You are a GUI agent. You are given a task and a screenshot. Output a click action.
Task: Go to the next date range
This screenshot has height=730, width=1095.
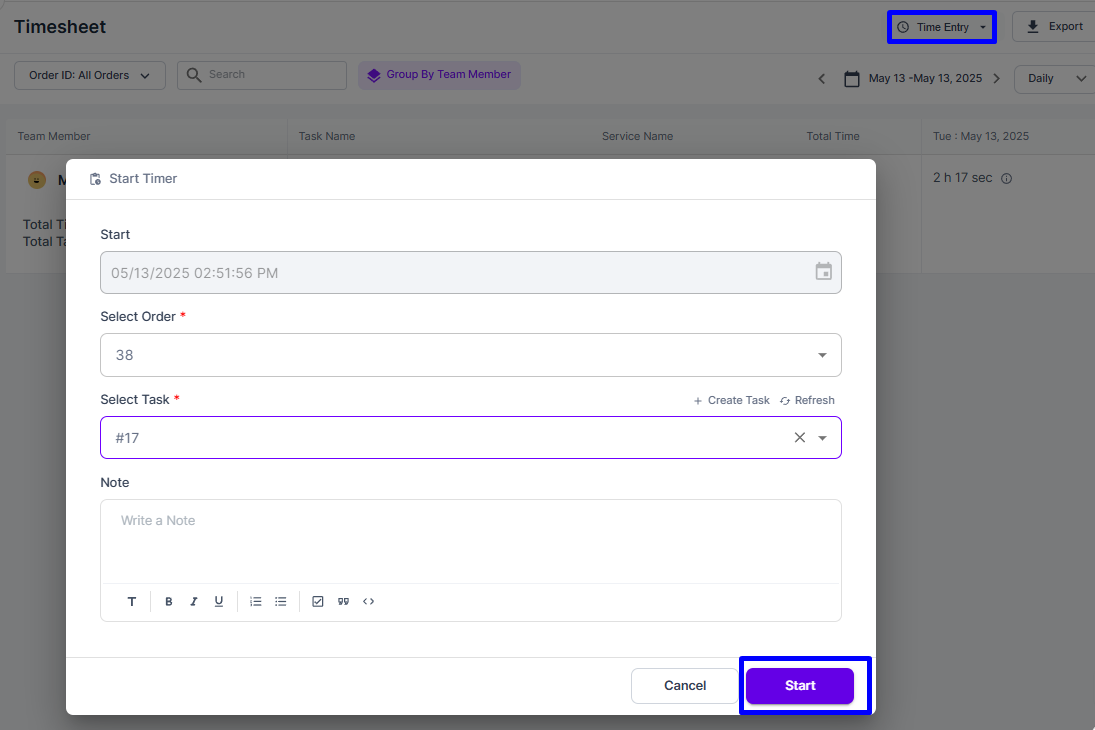point(996,78)
